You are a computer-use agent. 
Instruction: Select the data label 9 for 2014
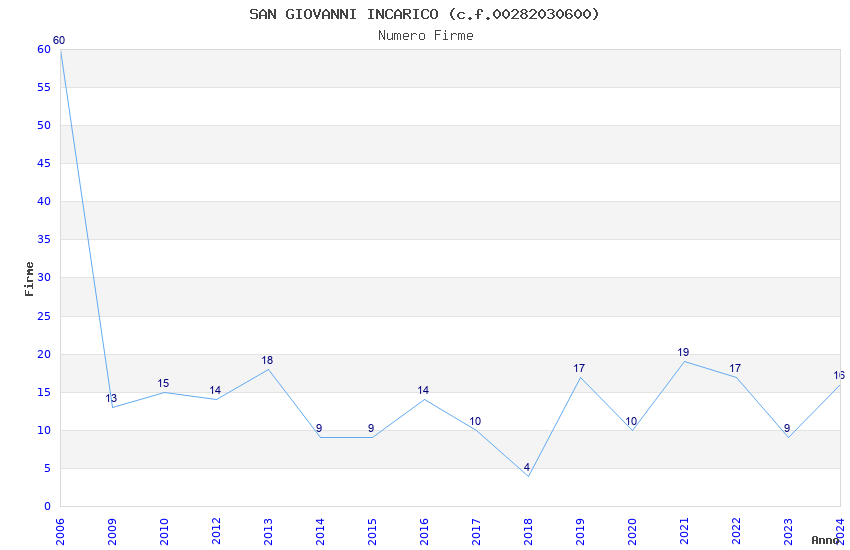click(x=319, y=428)
